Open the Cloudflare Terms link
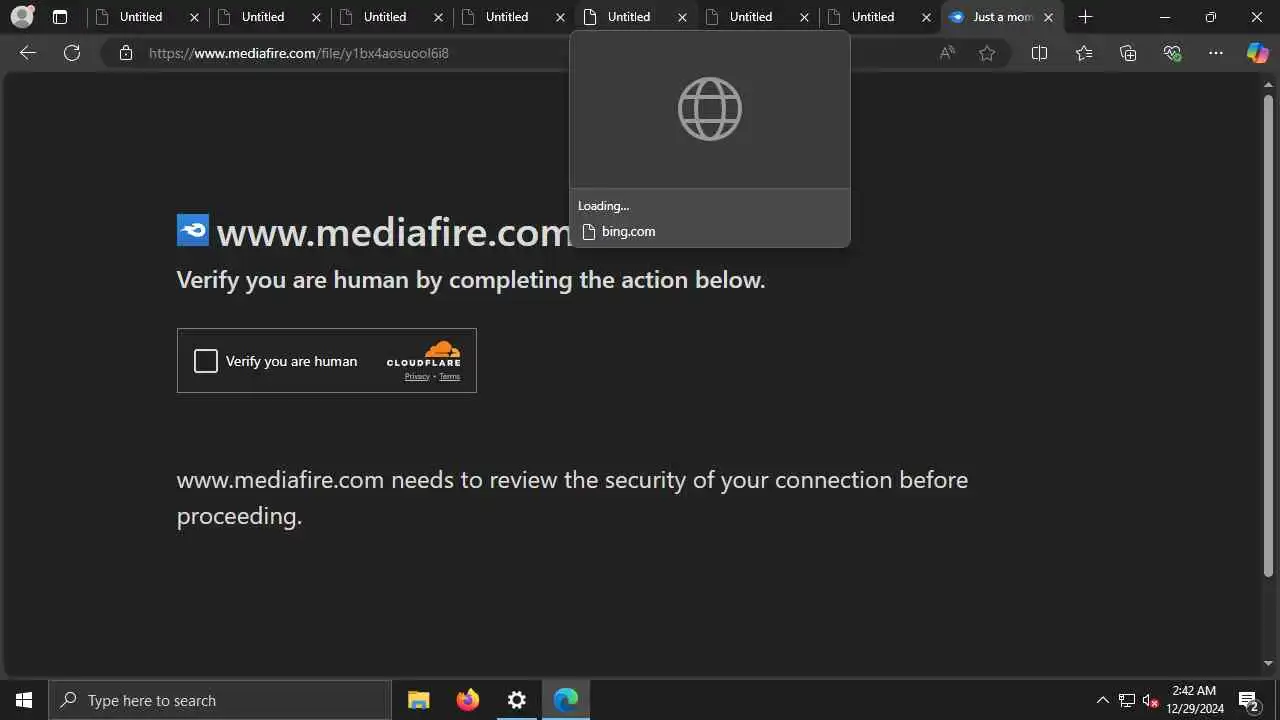Viewport: 1280px width, 720px height. click(450, 376)
